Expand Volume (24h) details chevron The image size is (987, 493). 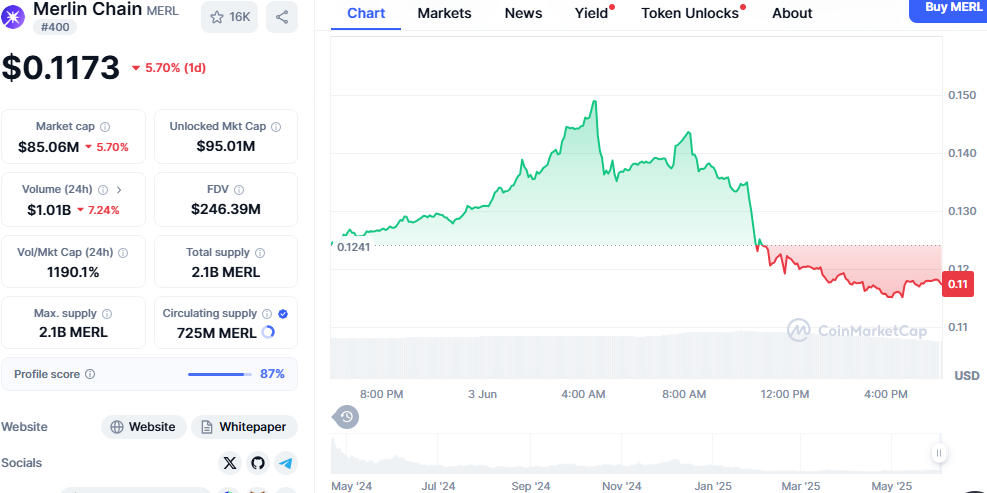click(x=120, y=190)
